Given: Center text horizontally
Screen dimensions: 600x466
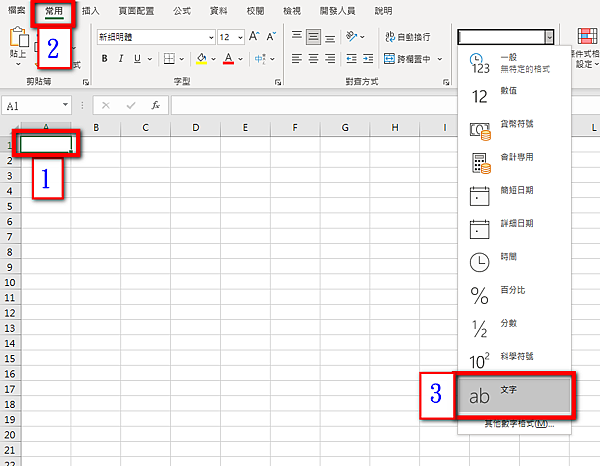Looking at the screenshot, I should tap(313, 59).
